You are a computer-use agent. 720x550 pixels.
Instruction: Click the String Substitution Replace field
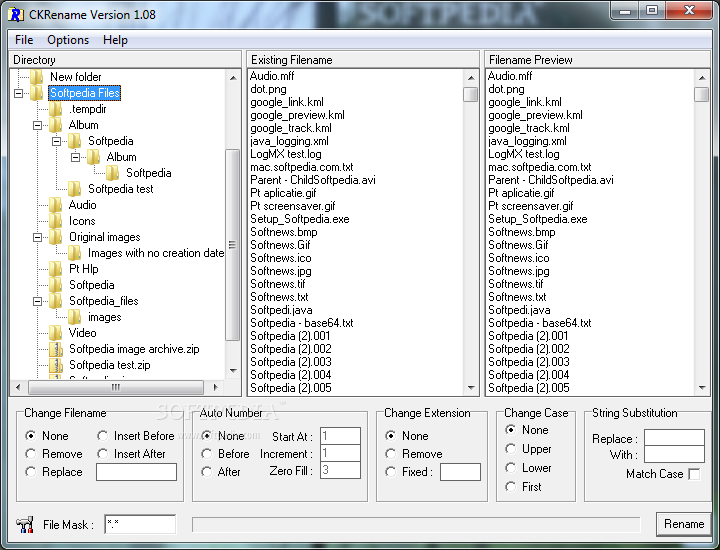pyautogui.click(x=674, y=438)
